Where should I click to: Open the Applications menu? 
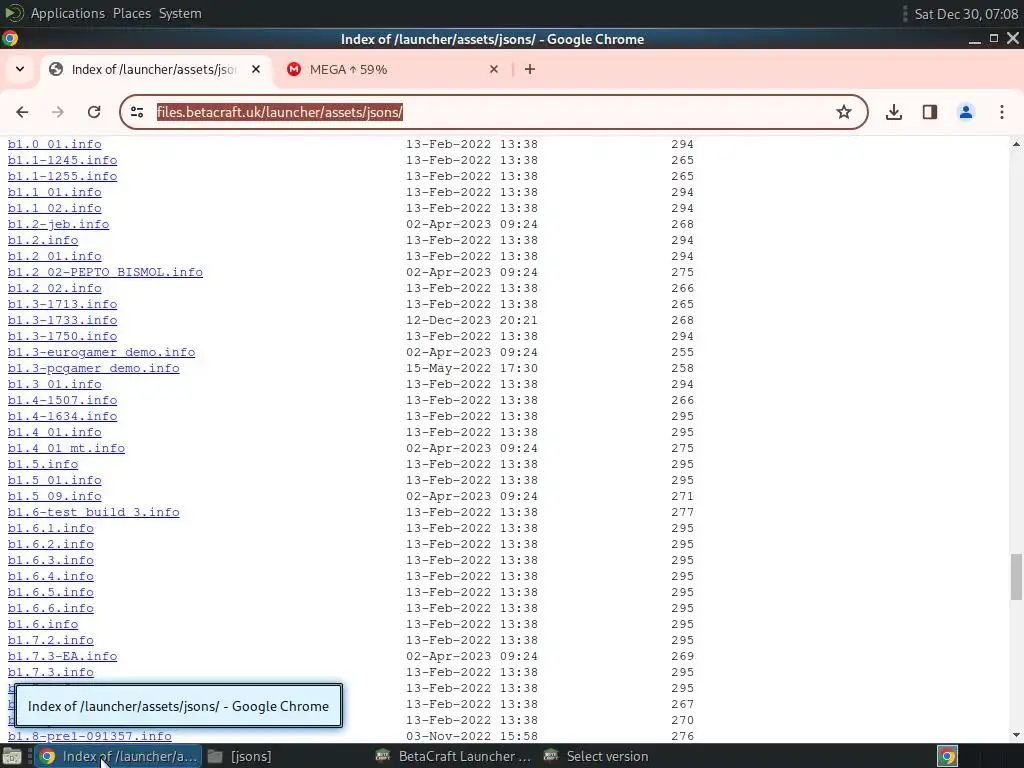pyautogui.click(x=68, y=13)
